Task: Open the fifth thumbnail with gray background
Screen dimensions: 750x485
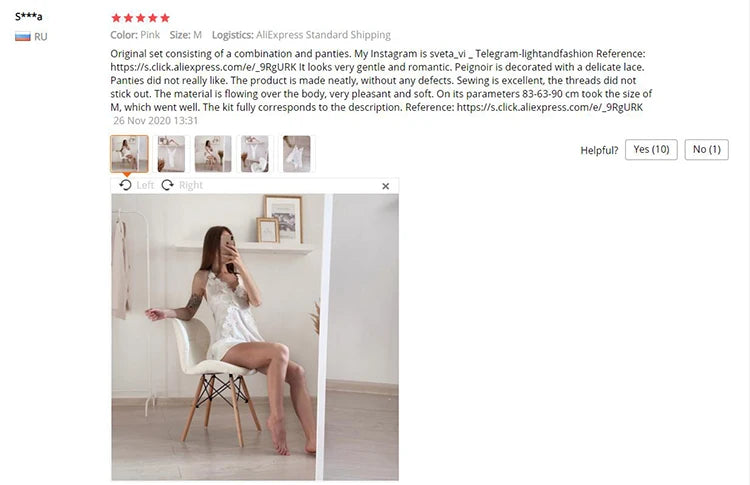Action: (x=297, y=154)
